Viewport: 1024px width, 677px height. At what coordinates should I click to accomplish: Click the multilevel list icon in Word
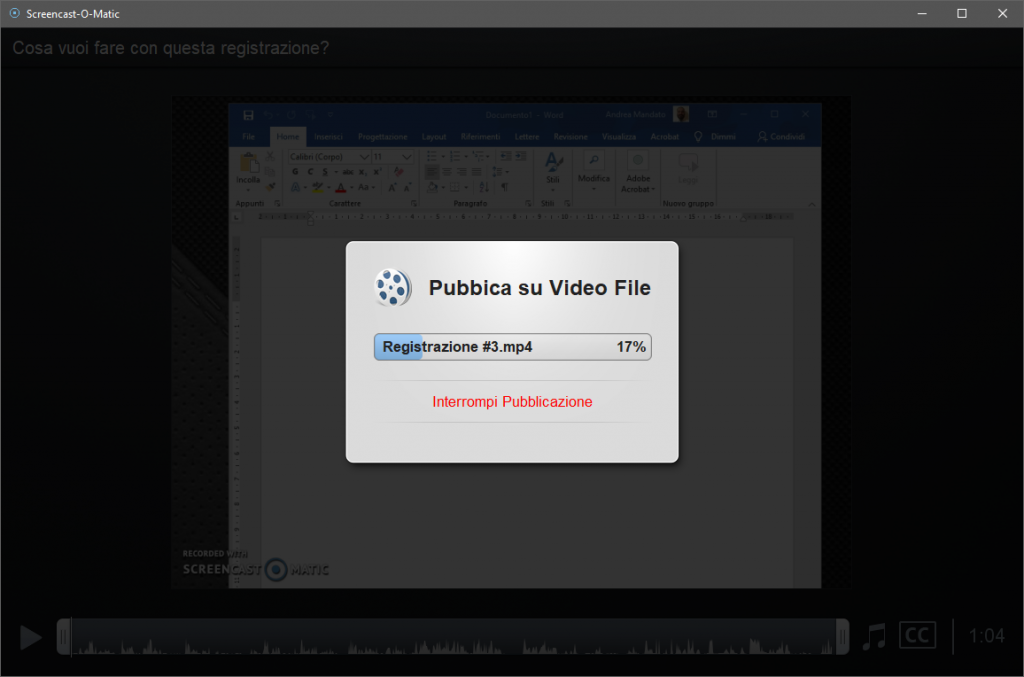[x=479, y=156]
